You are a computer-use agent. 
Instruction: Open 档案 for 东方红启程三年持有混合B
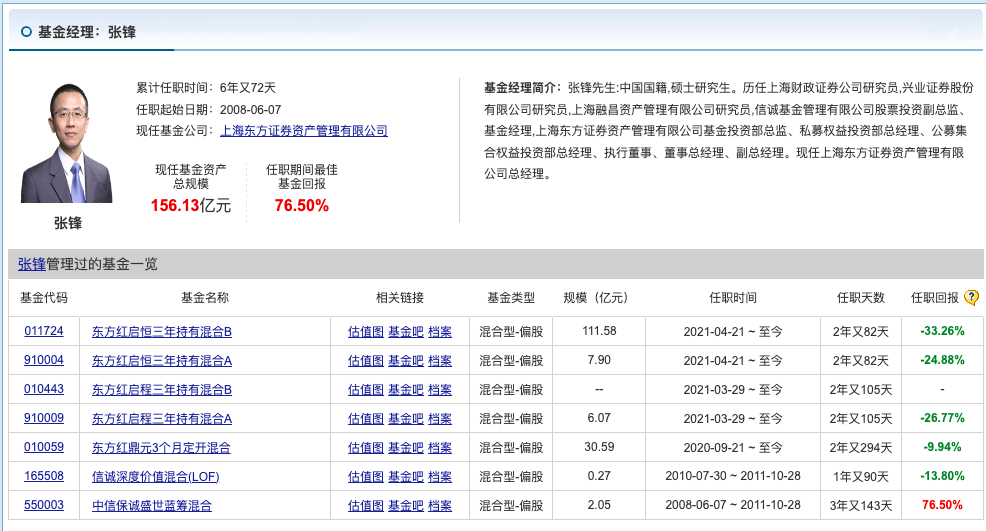click(440, 389)
